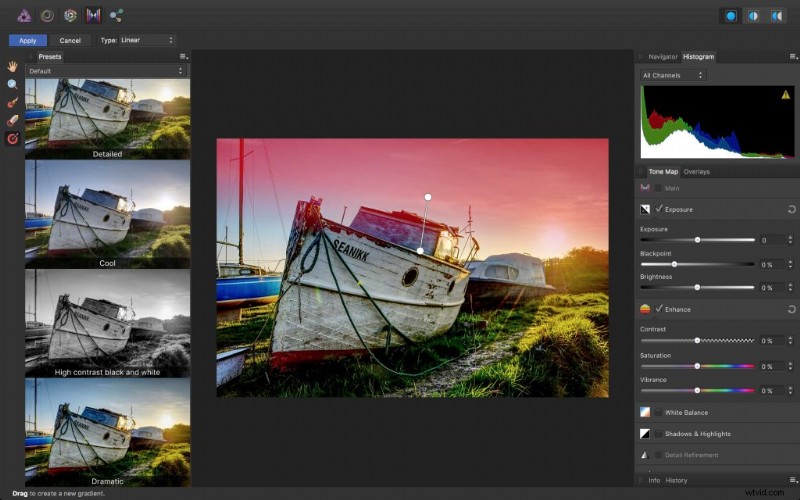Uncheck the Enhance checkbox
800x500 pixels.
(x=659, y=309)
